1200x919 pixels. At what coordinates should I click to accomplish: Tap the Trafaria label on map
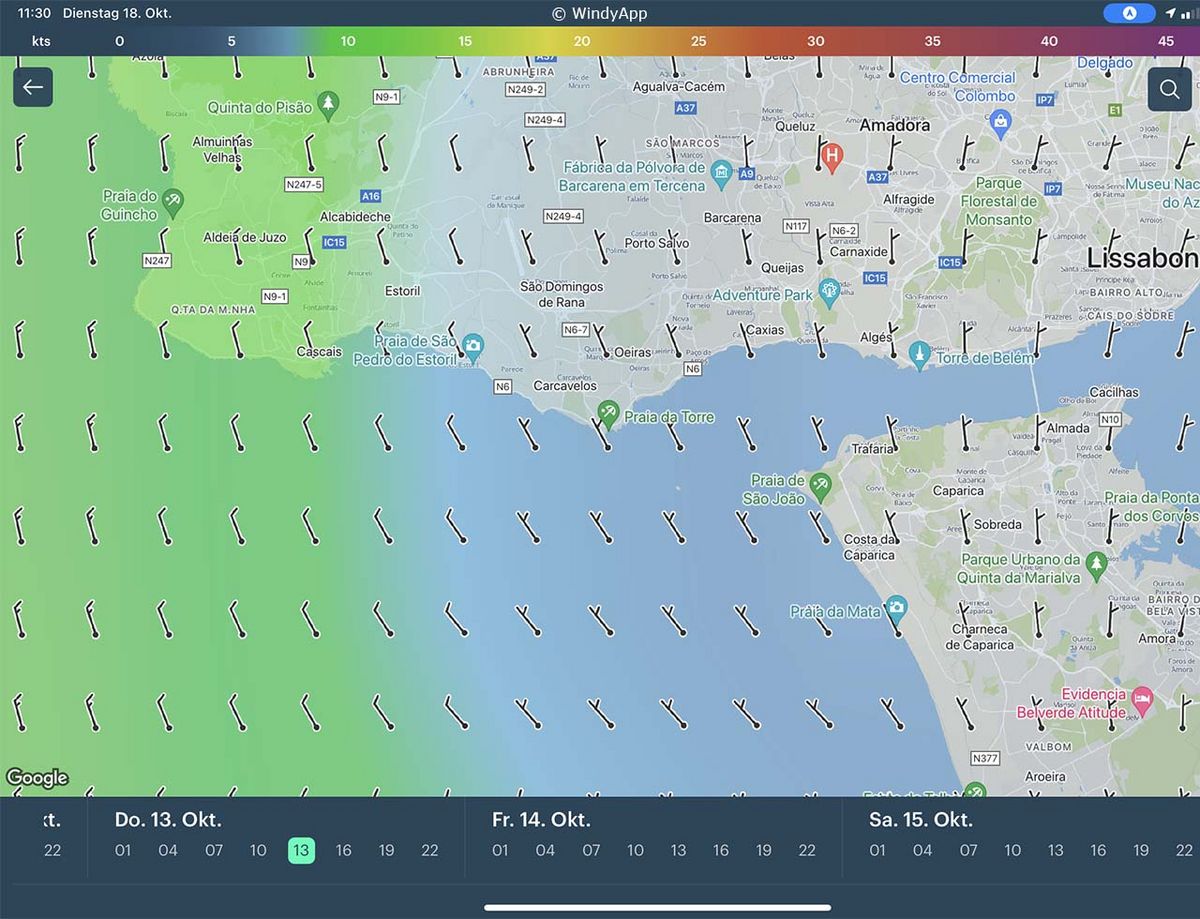pos(872,449)
